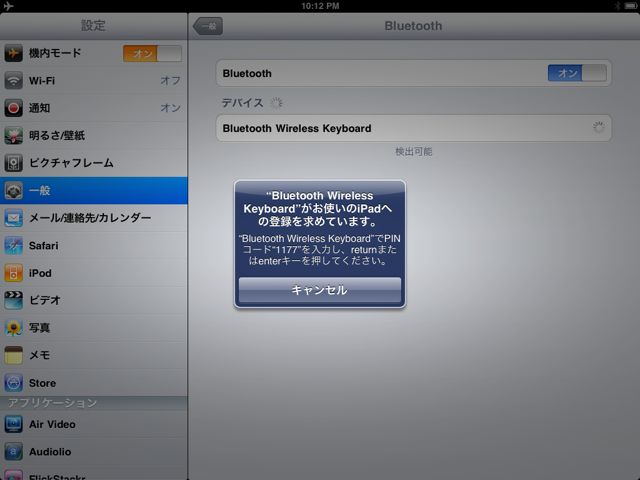Tap the Safari compass icon
The width and height of the screenshot is (640, 480).
click(x=13, y=246)
